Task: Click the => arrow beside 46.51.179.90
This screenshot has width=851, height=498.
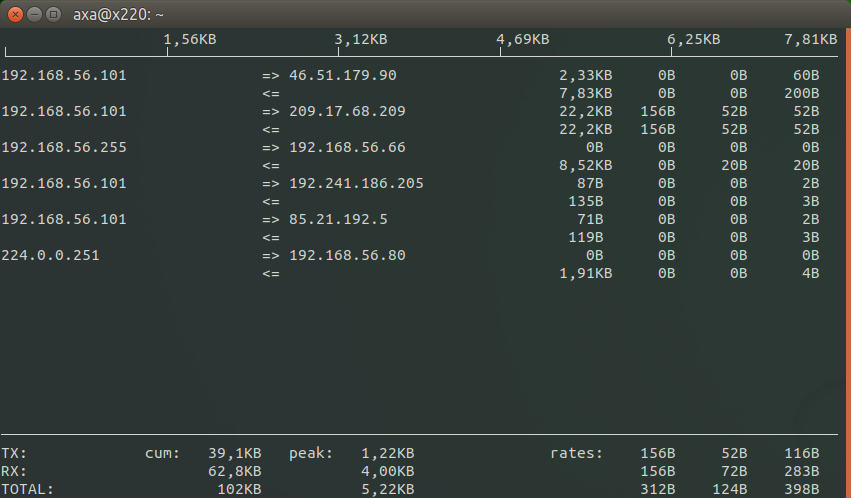Action: [x=271, y=76]
